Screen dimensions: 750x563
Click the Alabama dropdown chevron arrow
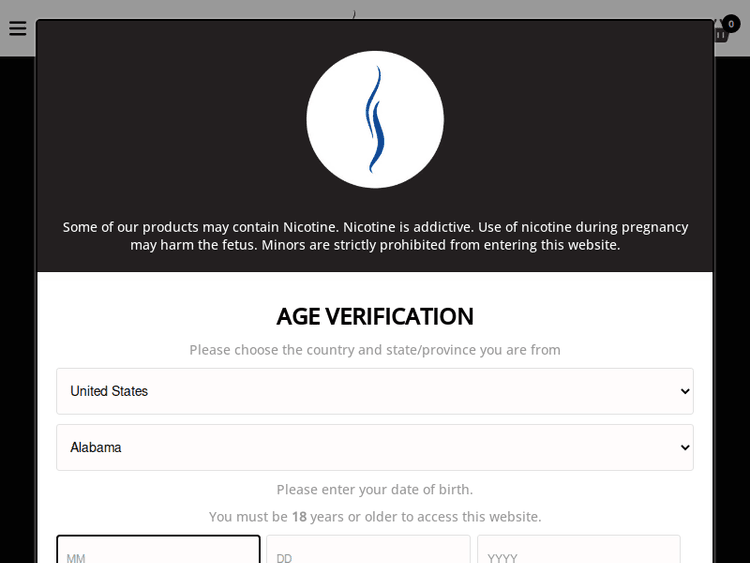685,447
